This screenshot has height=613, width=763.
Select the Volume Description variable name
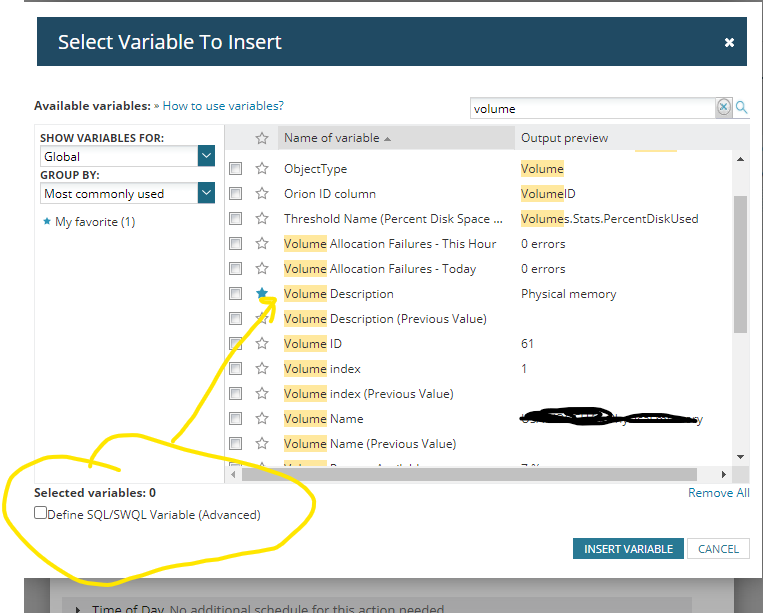(x=339, y=294)
